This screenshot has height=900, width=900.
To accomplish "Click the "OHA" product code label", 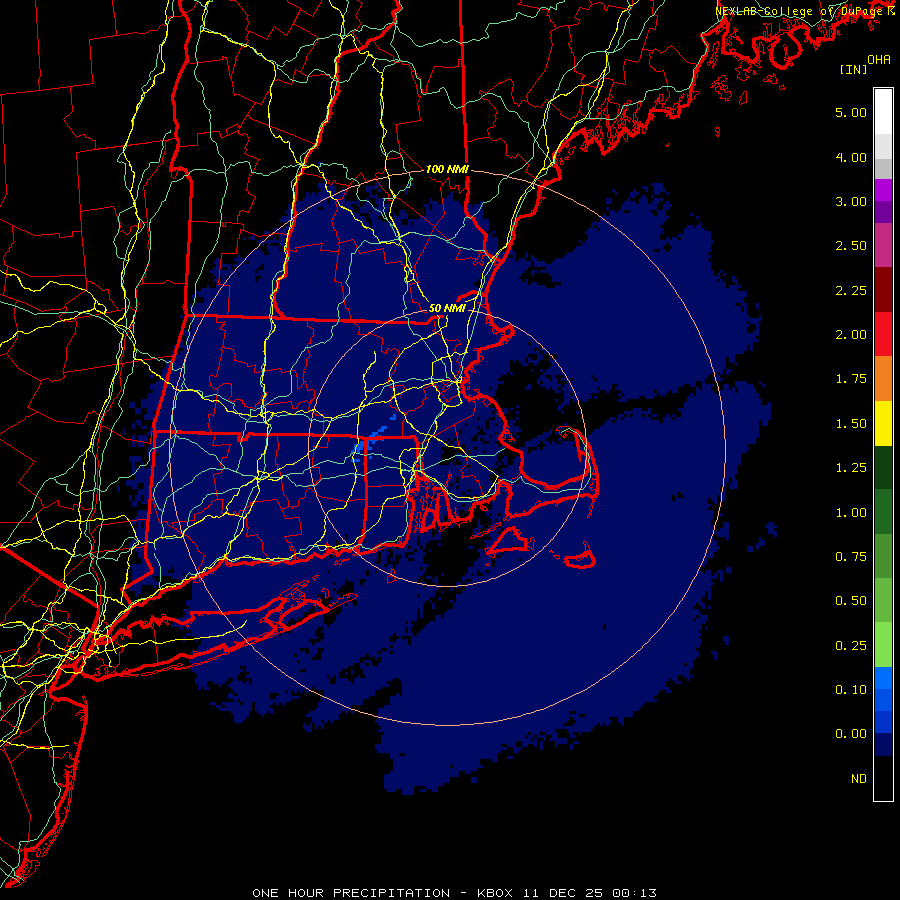I will click(879, 60).
